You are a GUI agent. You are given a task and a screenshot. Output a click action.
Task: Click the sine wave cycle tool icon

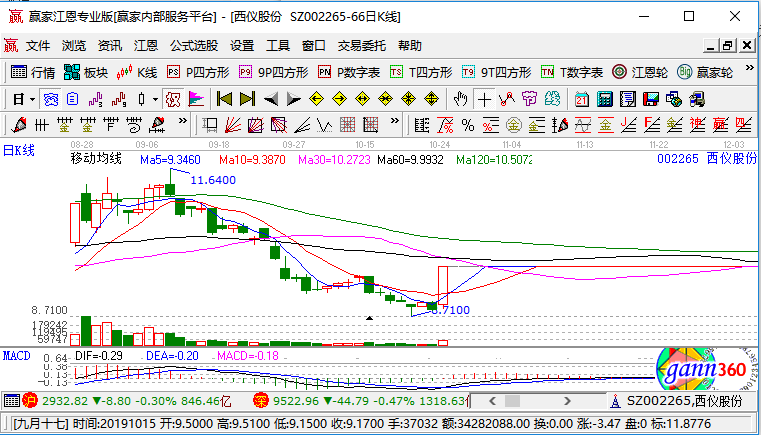[583, 125]
